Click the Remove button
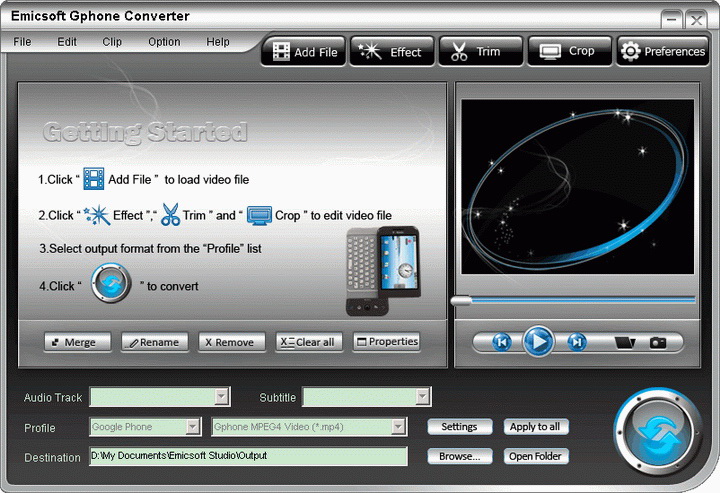The width and height of the screenshot is (720, 493). 232,342
